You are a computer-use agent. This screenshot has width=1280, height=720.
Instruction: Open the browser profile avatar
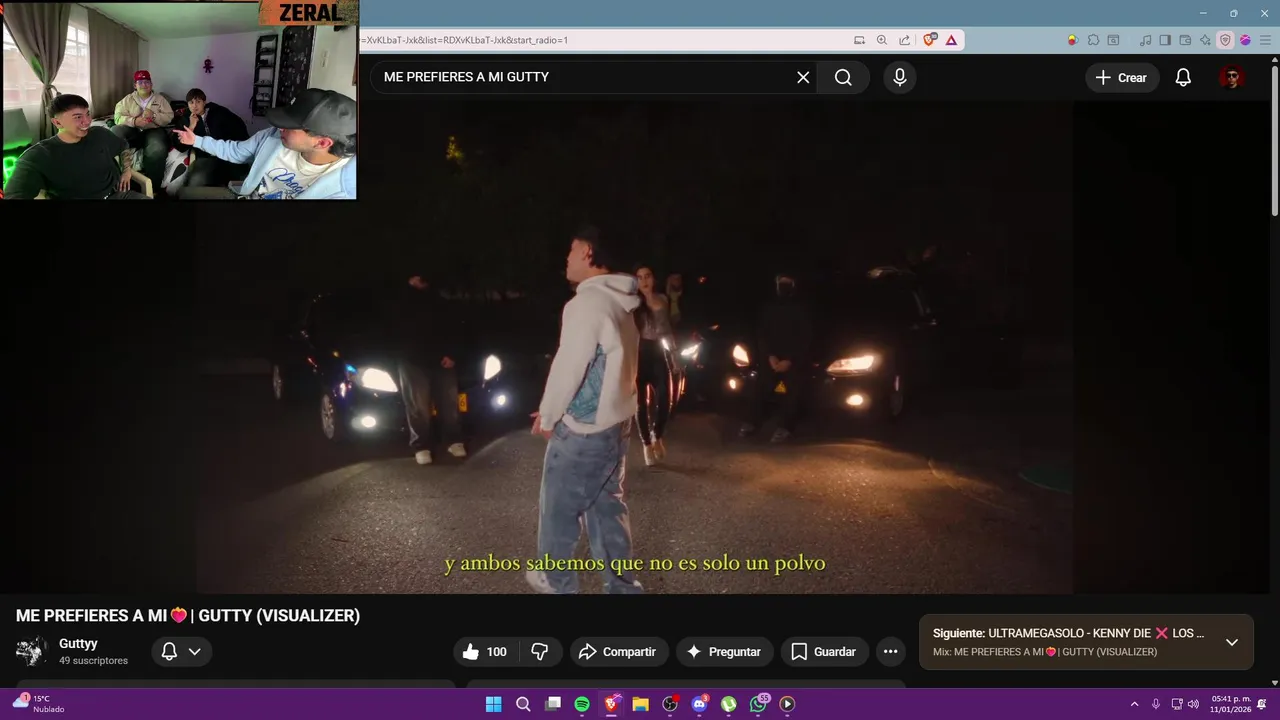1245,40
